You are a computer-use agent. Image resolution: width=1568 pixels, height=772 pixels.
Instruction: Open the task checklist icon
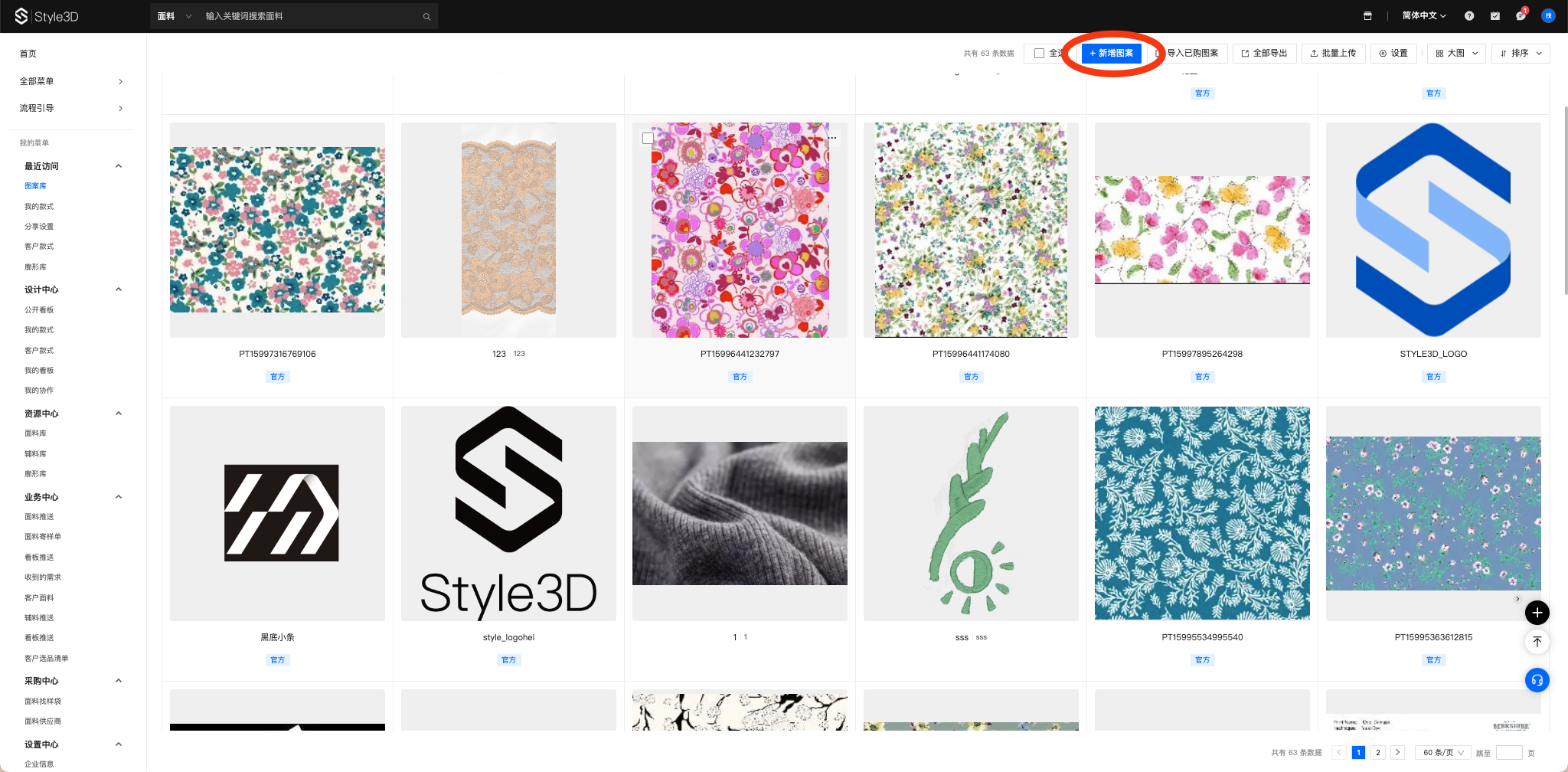[1495, 15]
